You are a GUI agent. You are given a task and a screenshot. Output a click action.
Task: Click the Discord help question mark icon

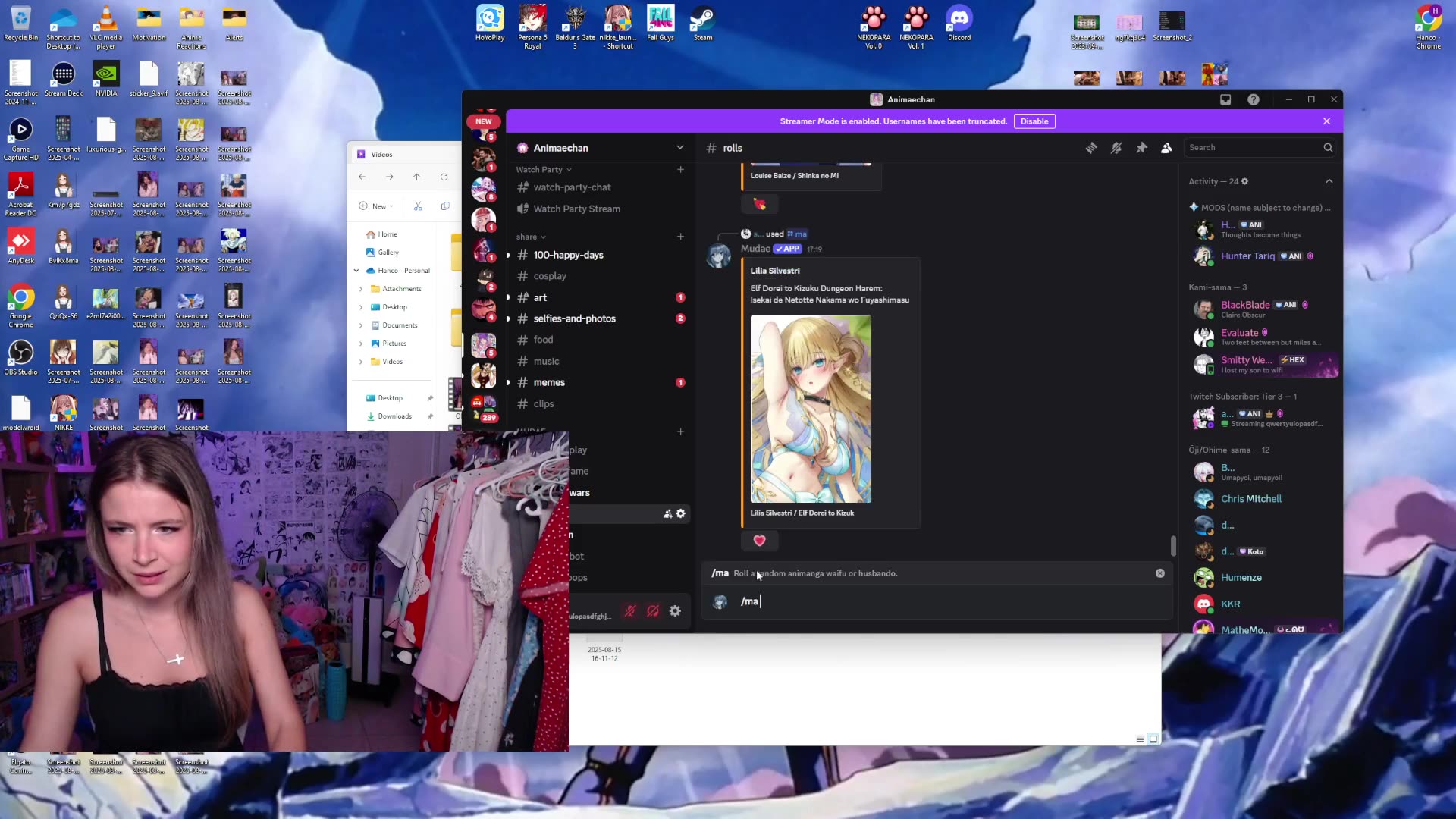(x=1254, y=99)
